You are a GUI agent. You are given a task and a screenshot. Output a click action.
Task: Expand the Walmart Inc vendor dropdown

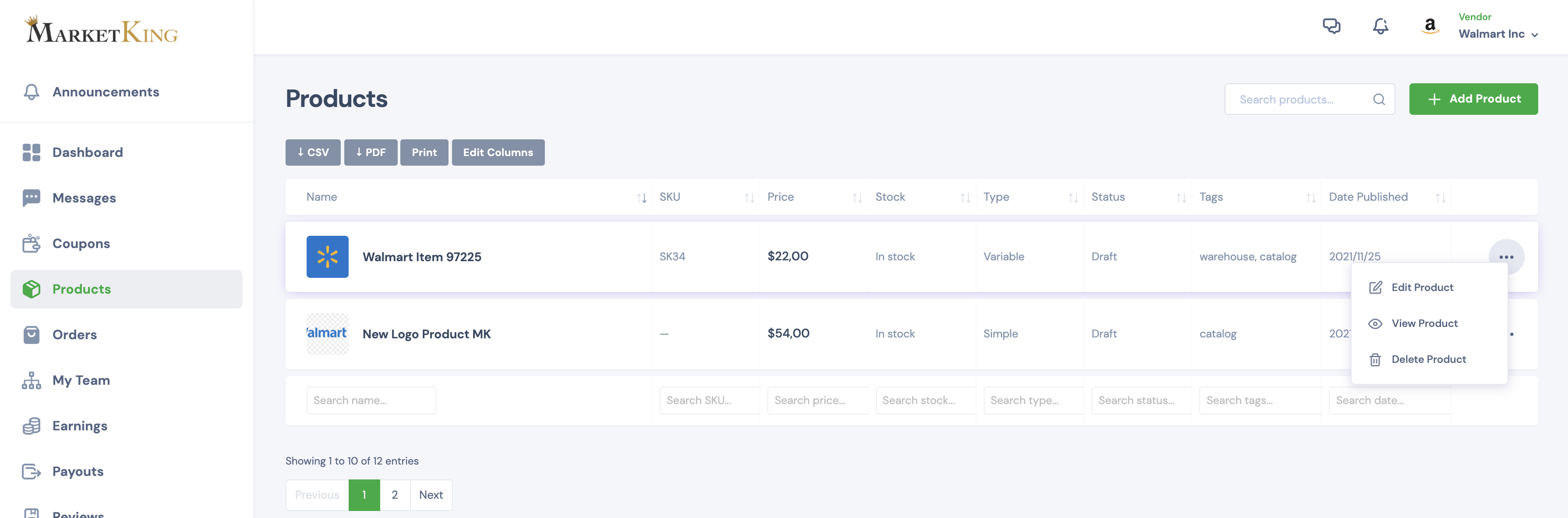click(x=1498, y=34)
